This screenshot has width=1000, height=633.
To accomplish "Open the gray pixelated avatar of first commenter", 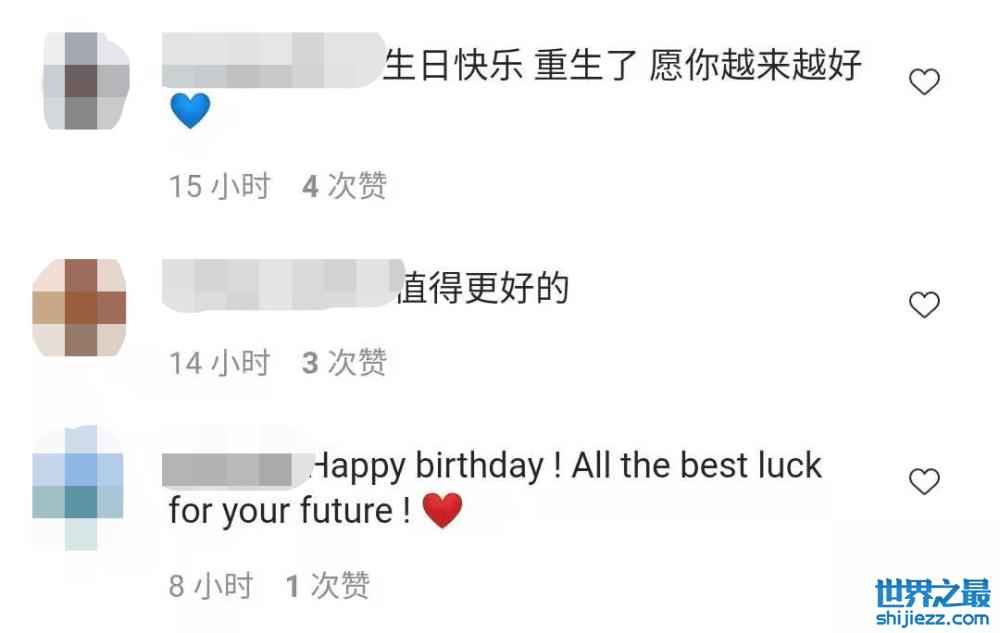I will tap(86, 81).
